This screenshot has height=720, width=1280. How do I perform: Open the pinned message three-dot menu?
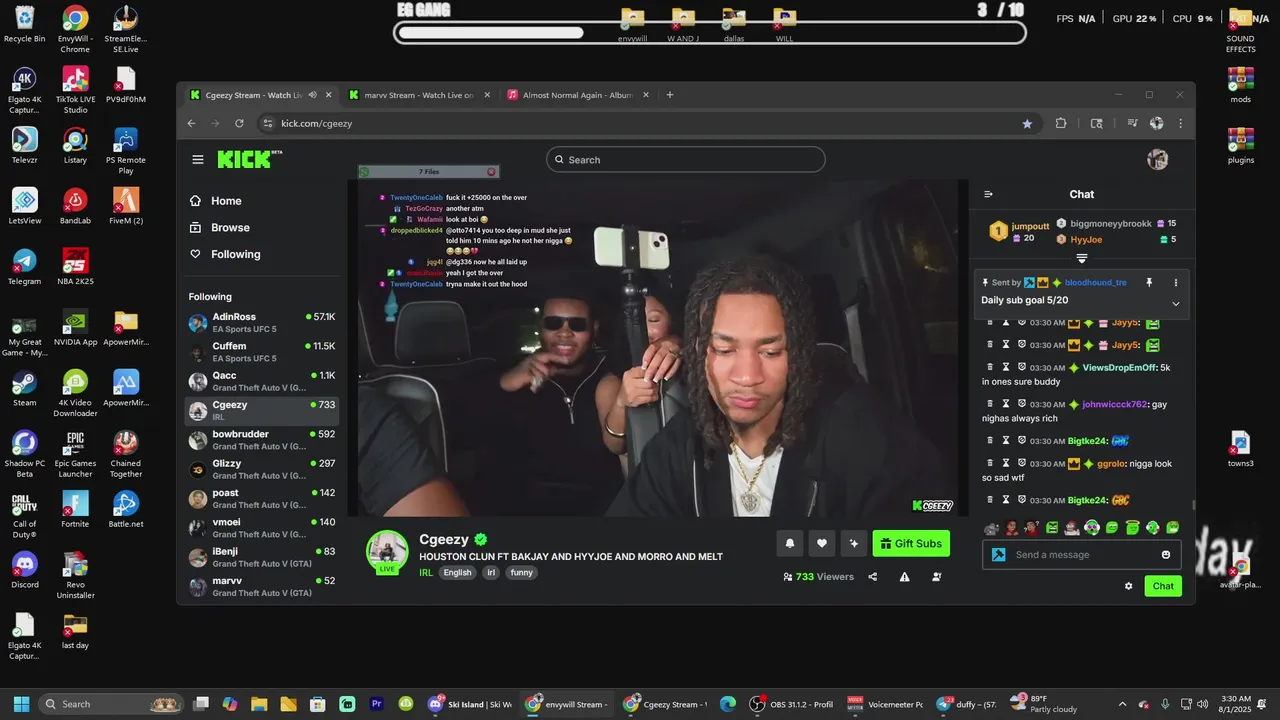1175,283
